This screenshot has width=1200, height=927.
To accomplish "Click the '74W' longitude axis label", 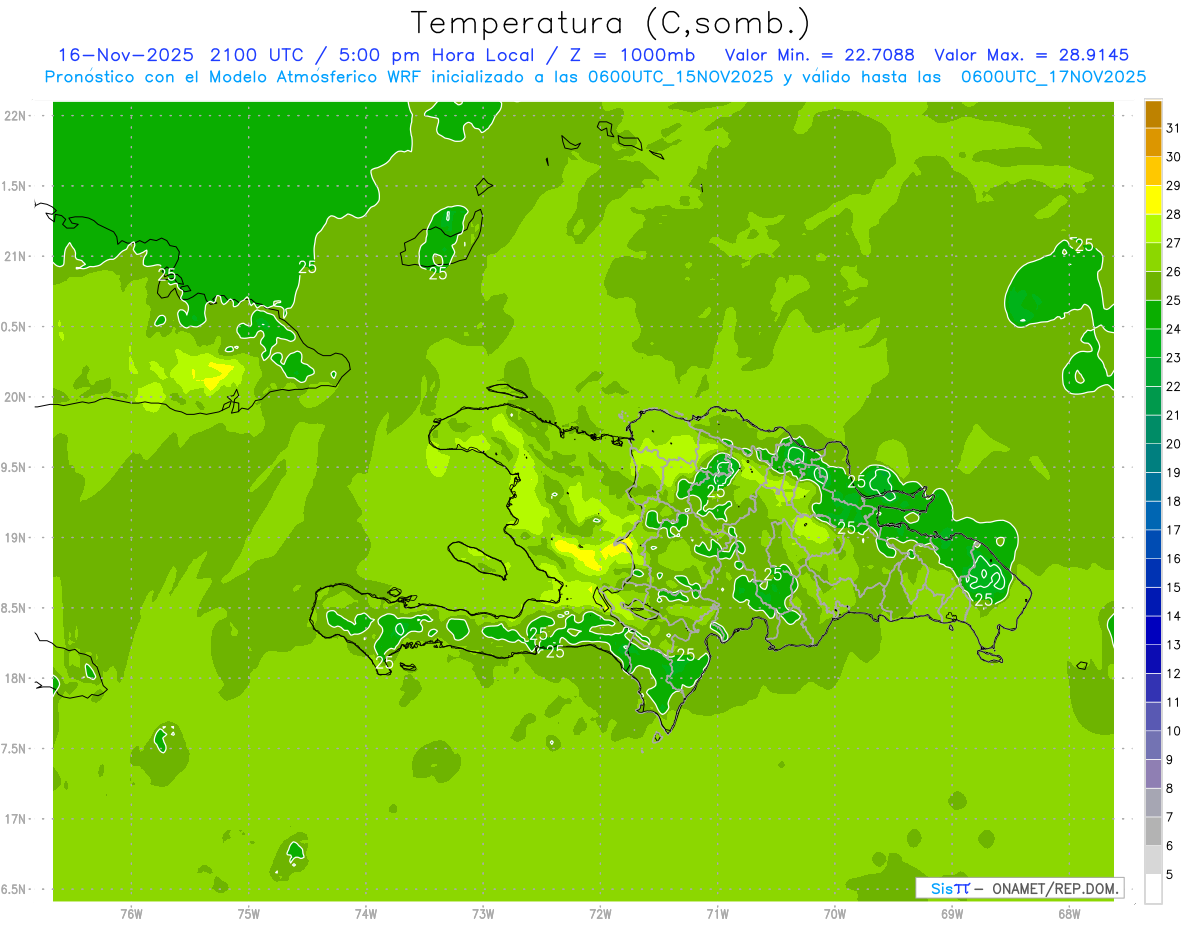I will (x=365, y=913).
